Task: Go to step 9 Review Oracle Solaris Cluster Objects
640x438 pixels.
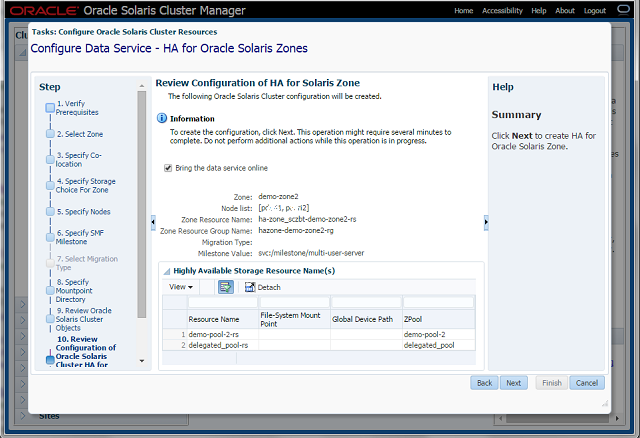Action: click(x=83, y=319)
